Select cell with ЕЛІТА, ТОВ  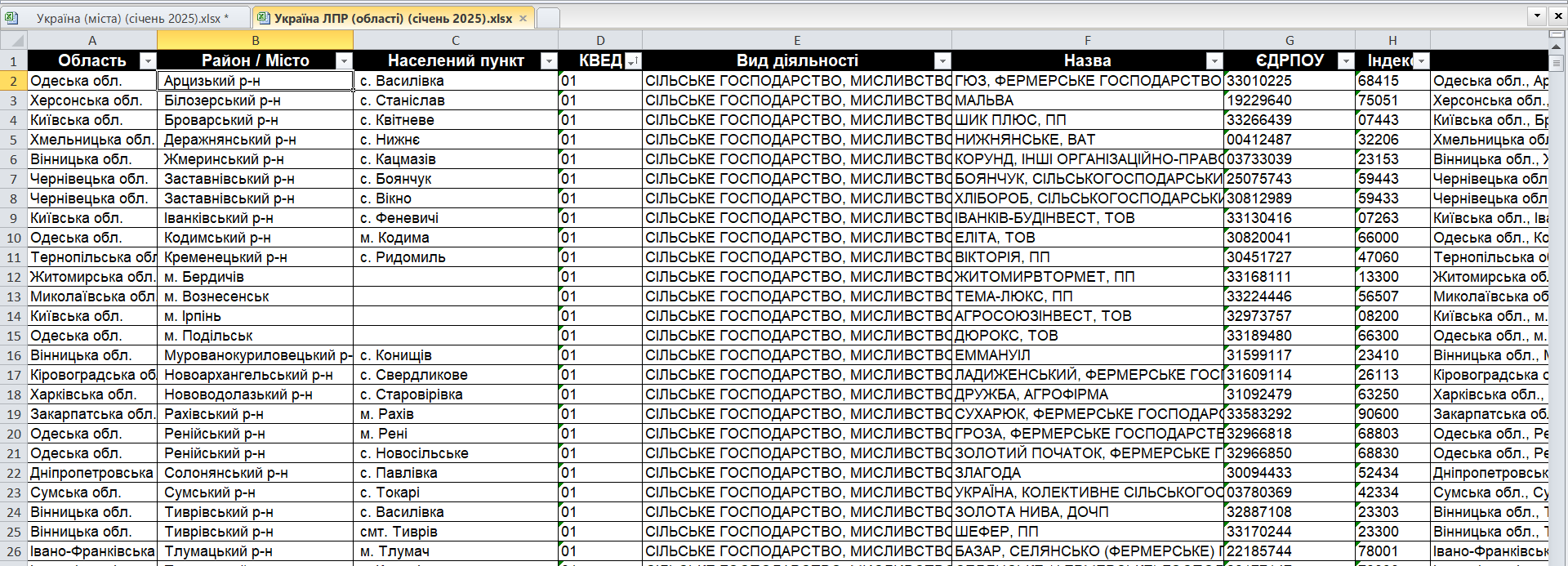coord(1086,238)
